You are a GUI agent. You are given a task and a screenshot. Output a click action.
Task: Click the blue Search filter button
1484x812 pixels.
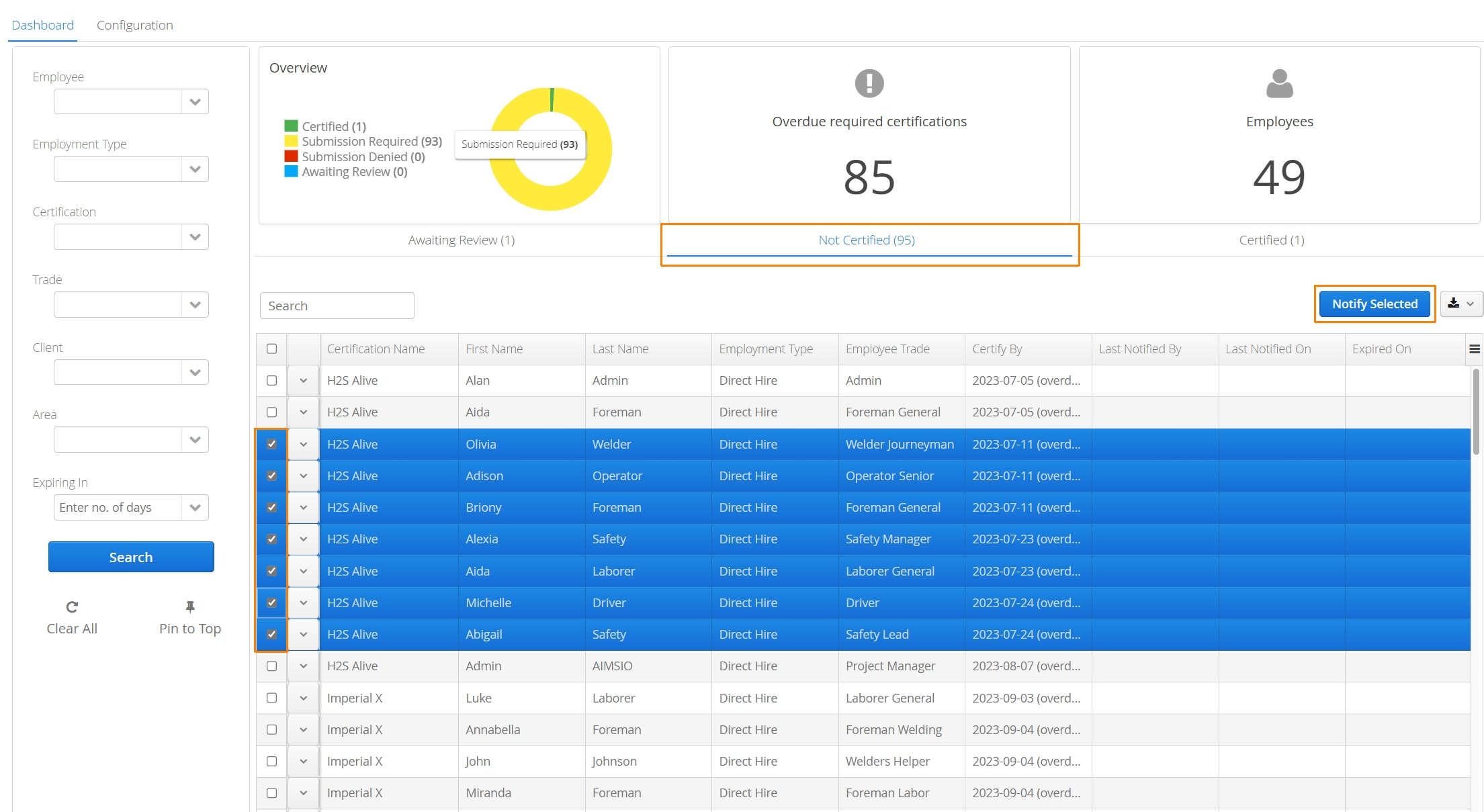131,557
